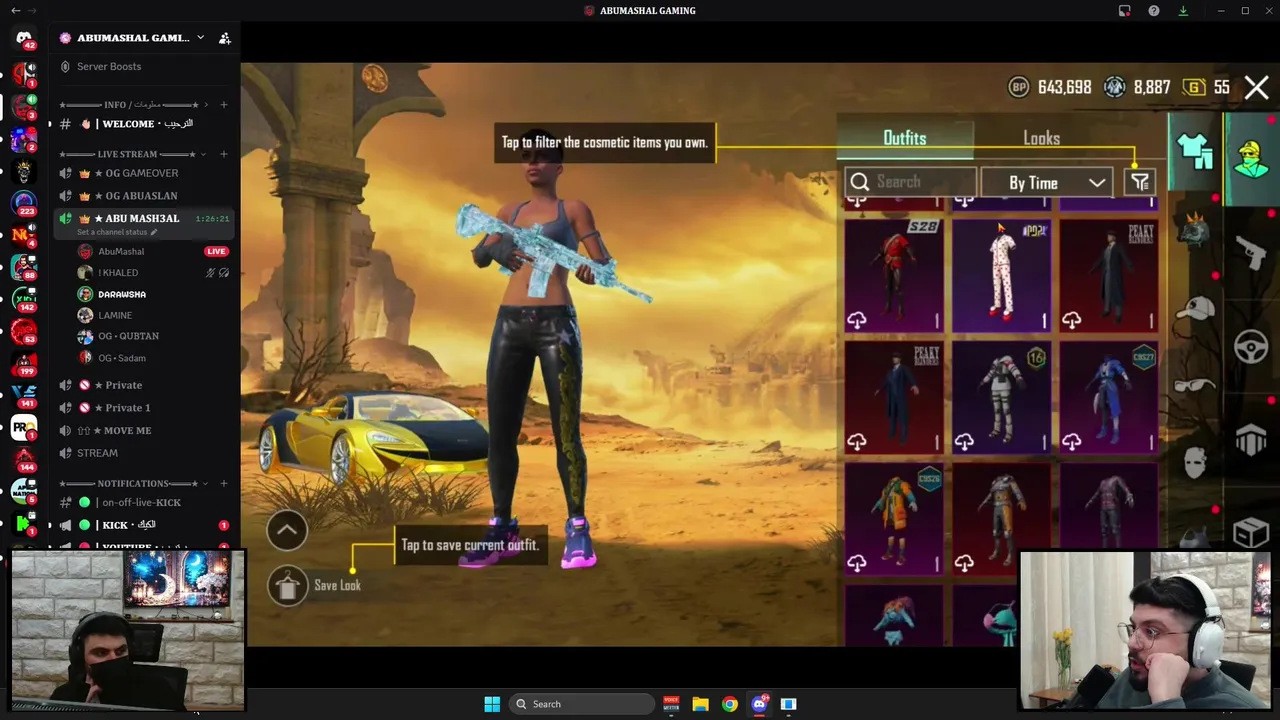This screenshot has width=1280, height=720.
Task: Open File Explorer from taskbar
Action: click(x=701, y=704)
